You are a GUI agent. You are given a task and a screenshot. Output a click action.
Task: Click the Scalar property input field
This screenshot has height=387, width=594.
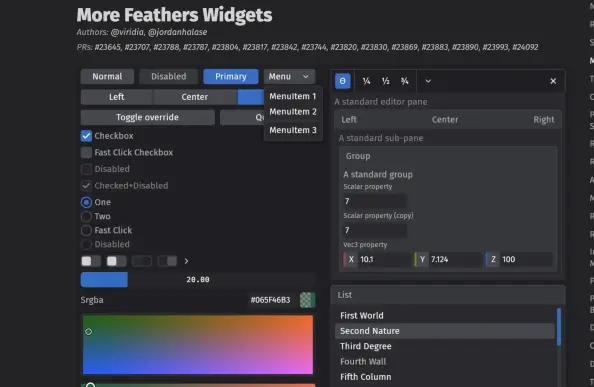tap(375, 201)
